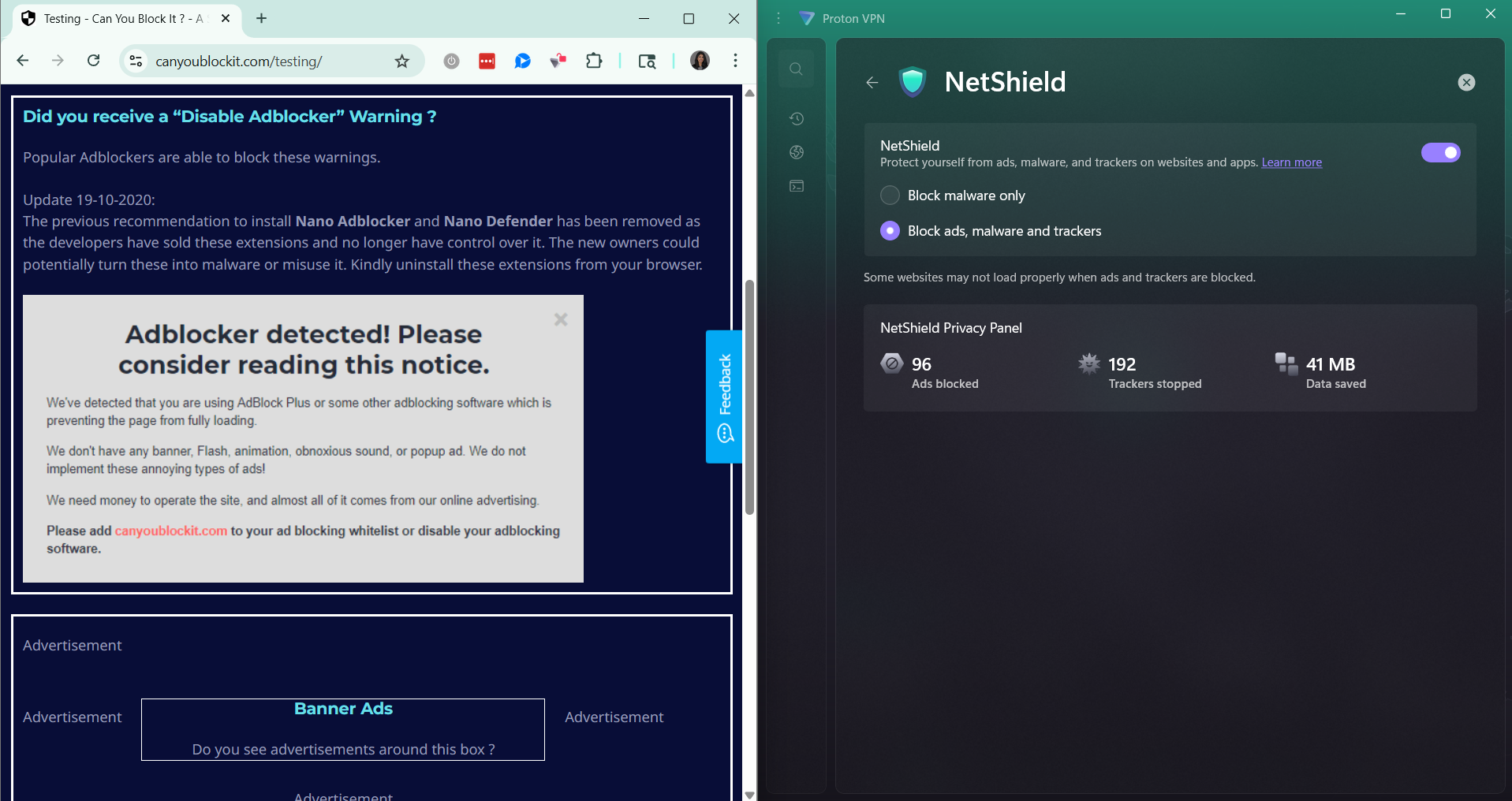
Task: Click the '96' ads blocked count
Action: [x=921, y=364]
